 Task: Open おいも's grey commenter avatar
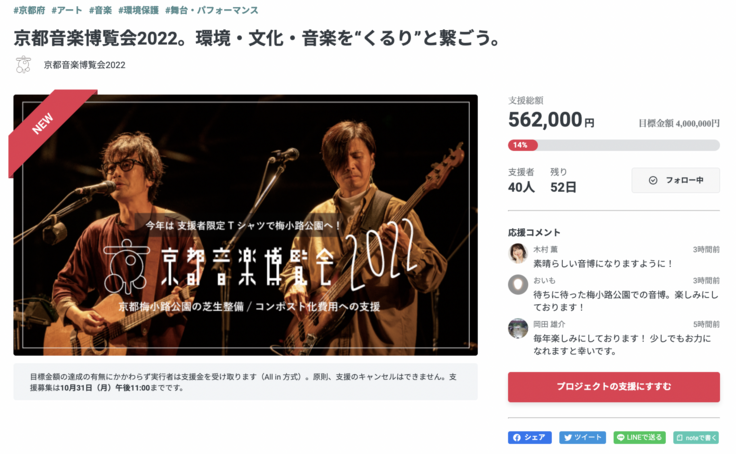518,285
